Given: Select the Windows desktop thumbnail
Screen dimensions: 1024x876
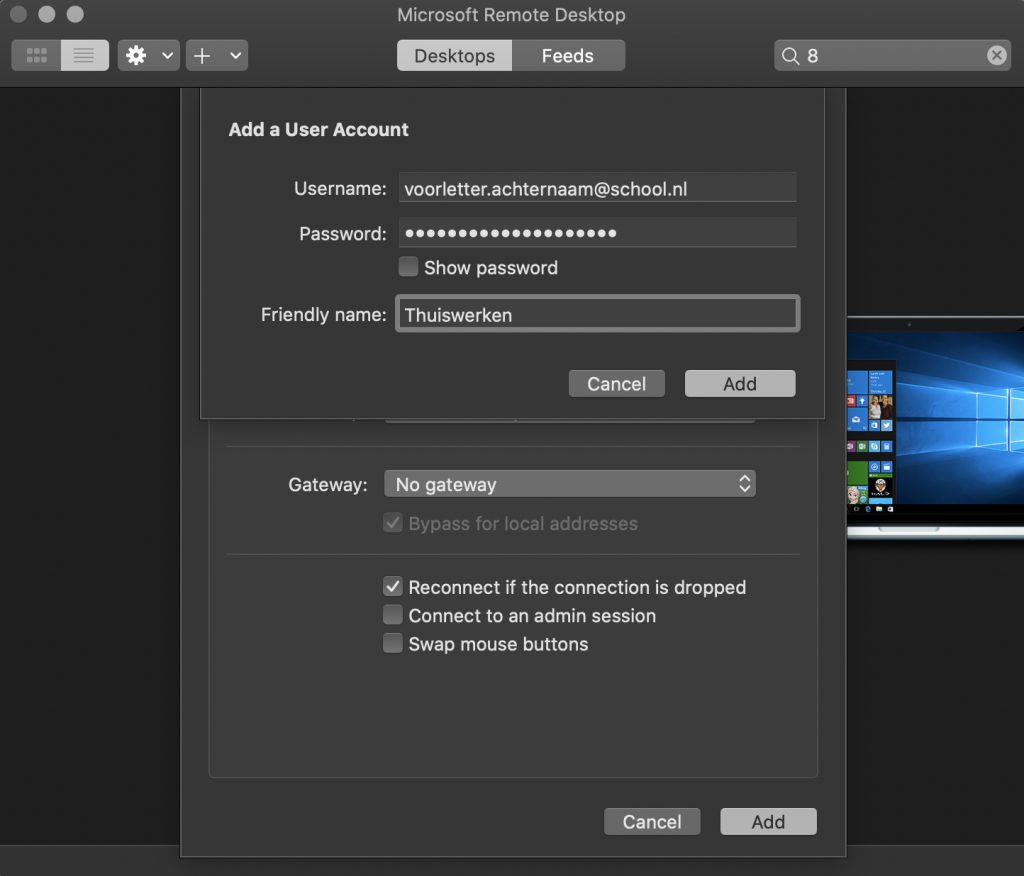Looking at the screenshot, I should point(935,427).
